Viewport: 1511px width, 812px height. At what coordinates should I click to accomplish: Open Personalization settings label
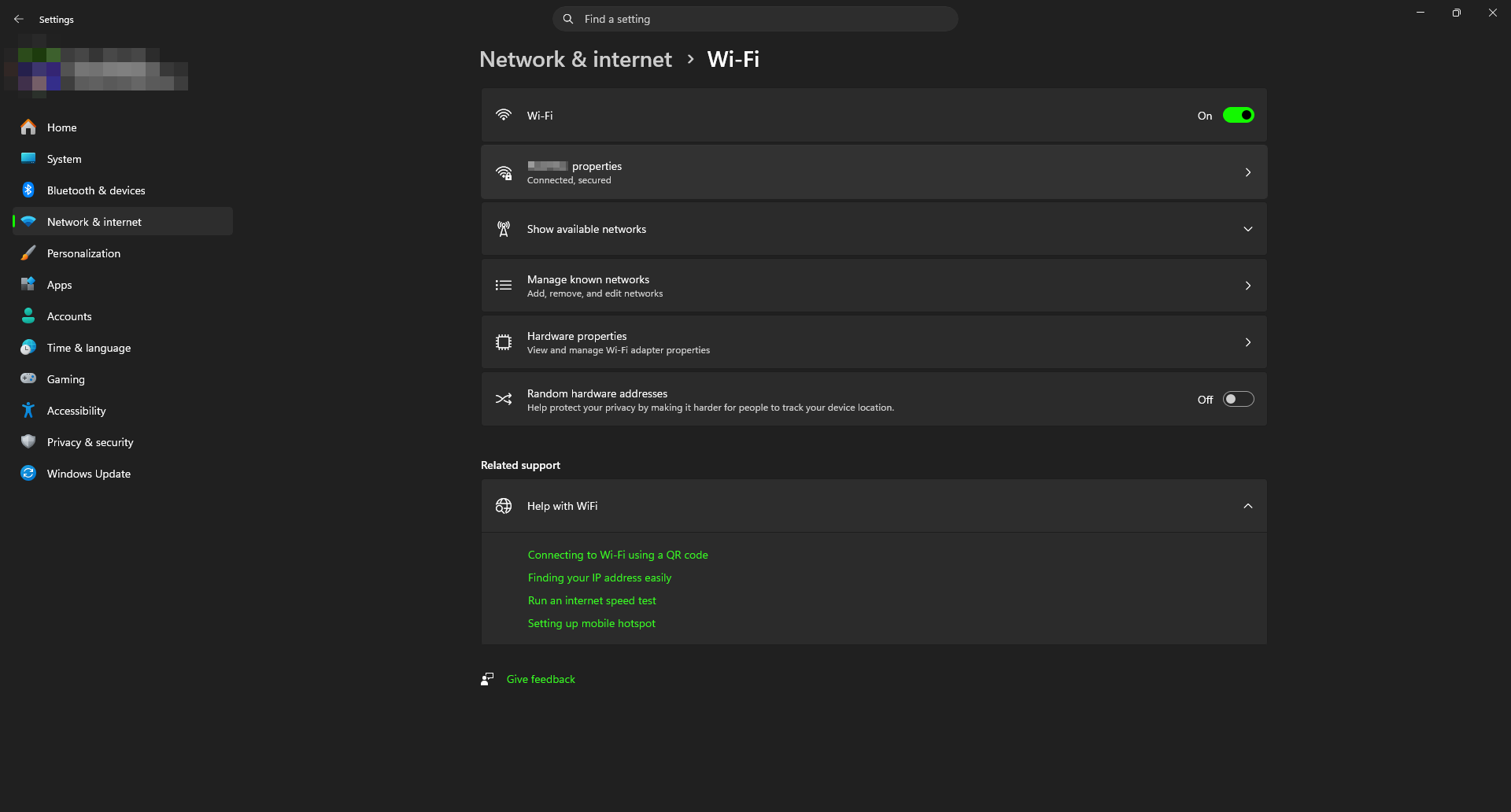pos(83,253)
